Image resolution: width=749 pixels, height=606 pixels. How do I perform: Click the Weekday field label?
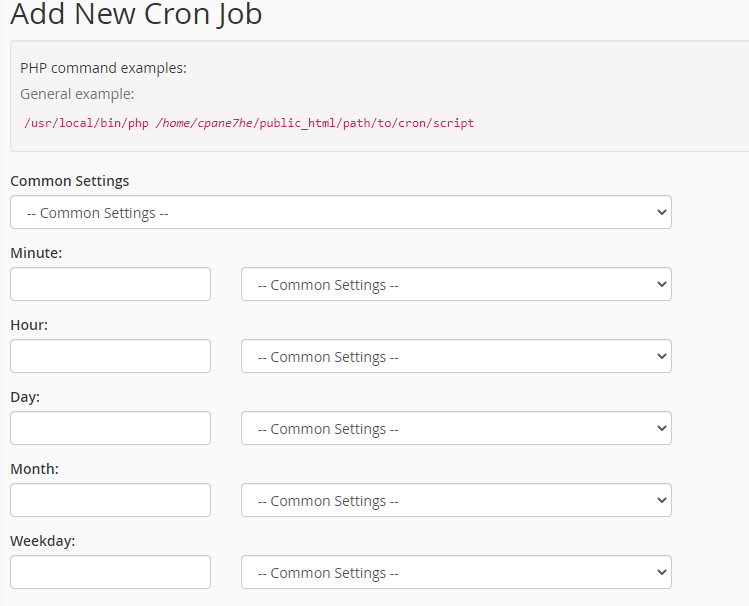click(43, 541)
